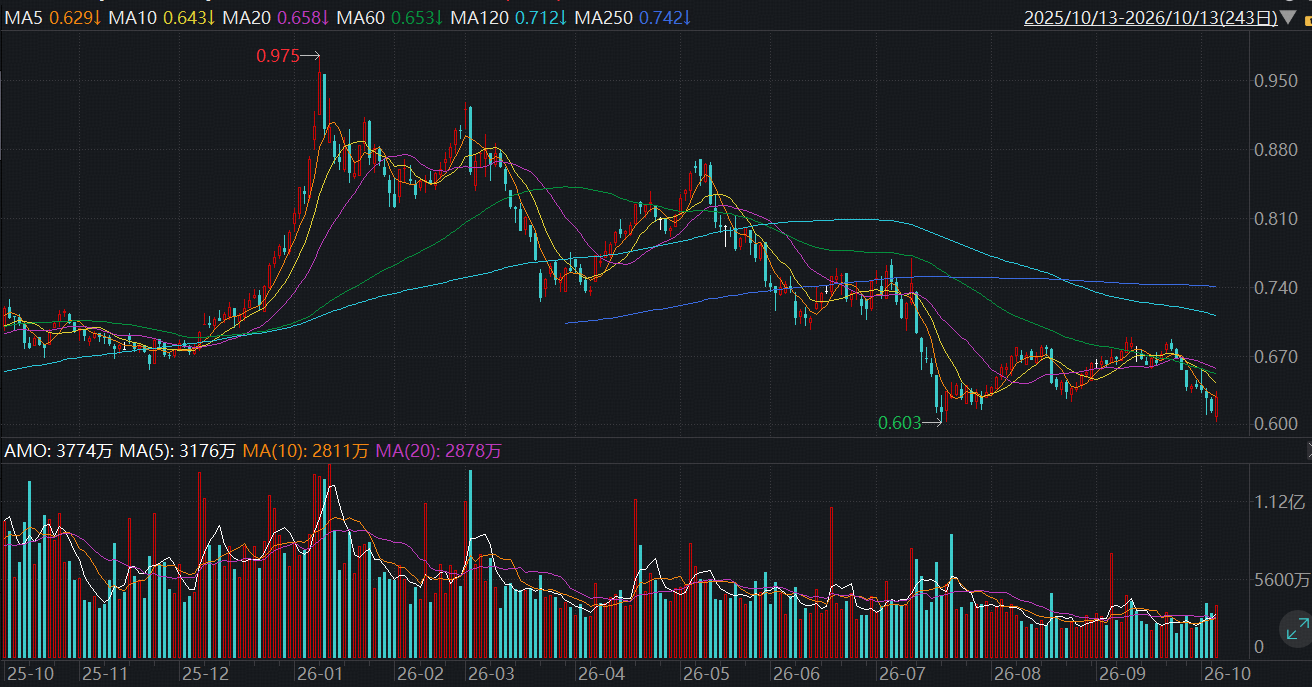Click the 0.670 price axis label
The height and width of the screenshot is (687, 1312).
(1276, 357)
